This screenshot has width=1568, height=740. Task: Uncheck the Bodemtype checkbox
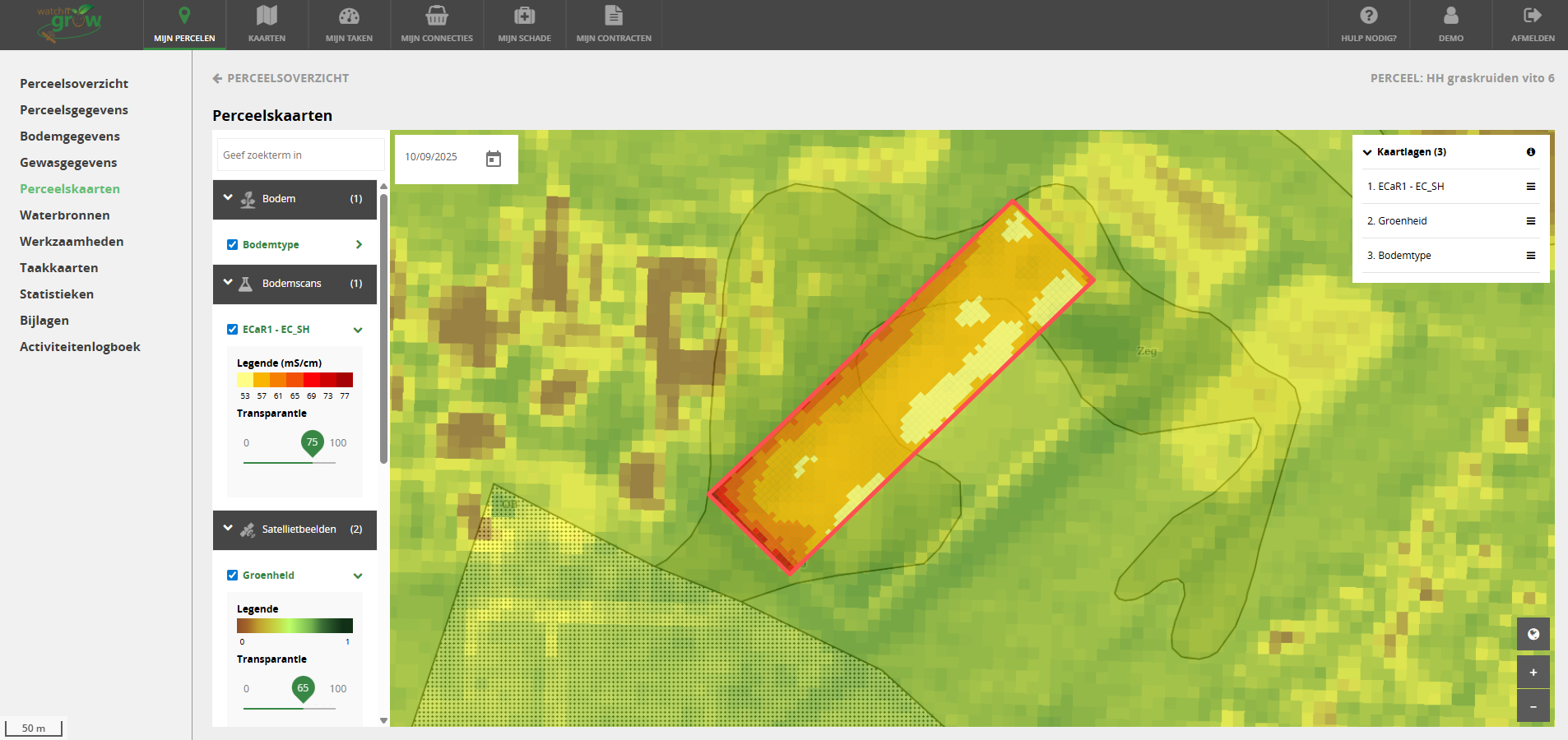tap(233, 245)
